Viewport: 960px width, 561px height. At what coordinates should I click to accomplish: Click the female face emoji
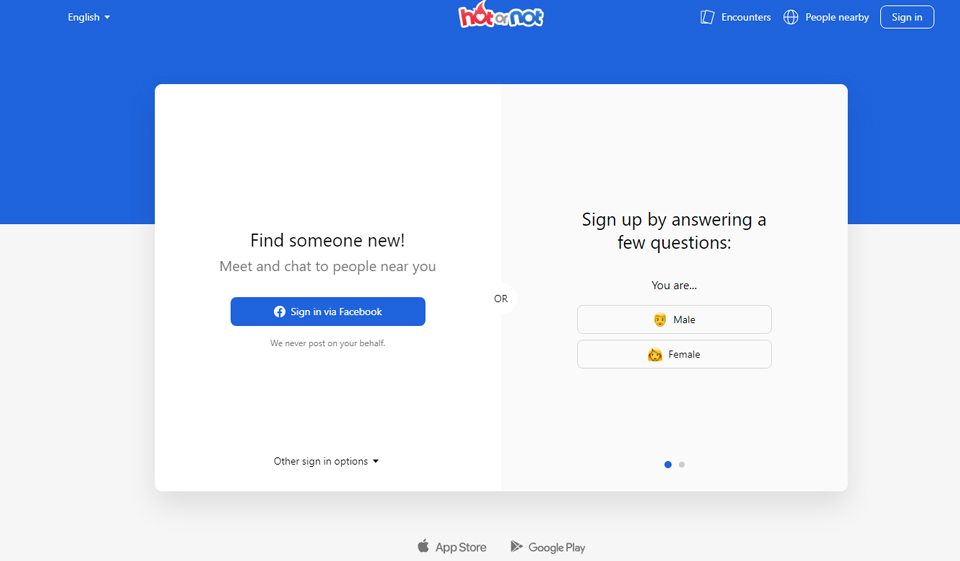pos(655,355)
